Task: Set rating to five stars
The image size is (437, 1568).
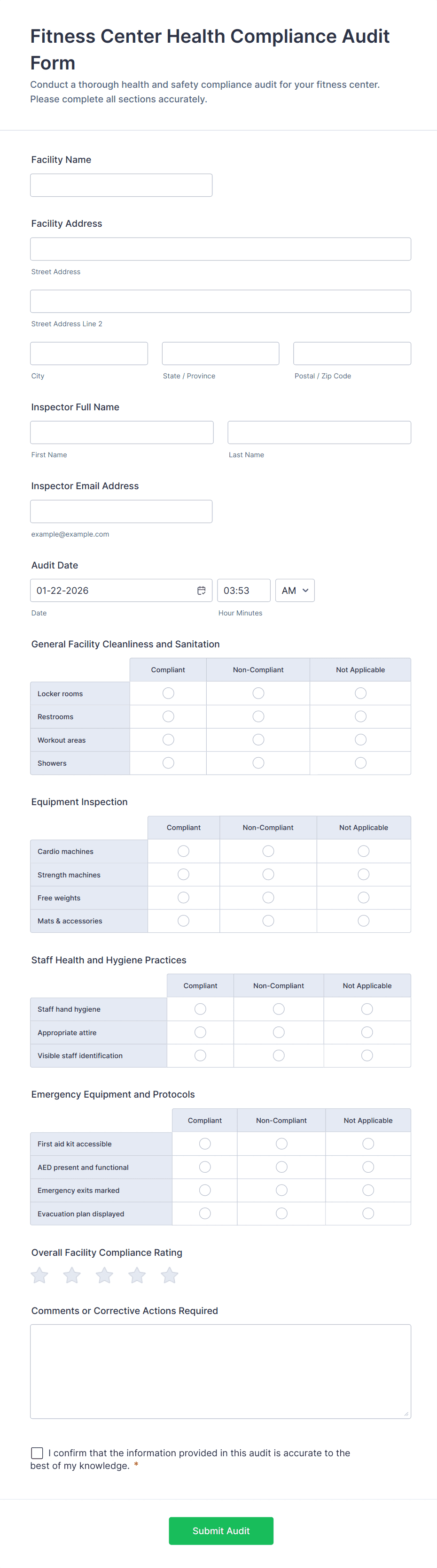Action: coord(170,1275)
